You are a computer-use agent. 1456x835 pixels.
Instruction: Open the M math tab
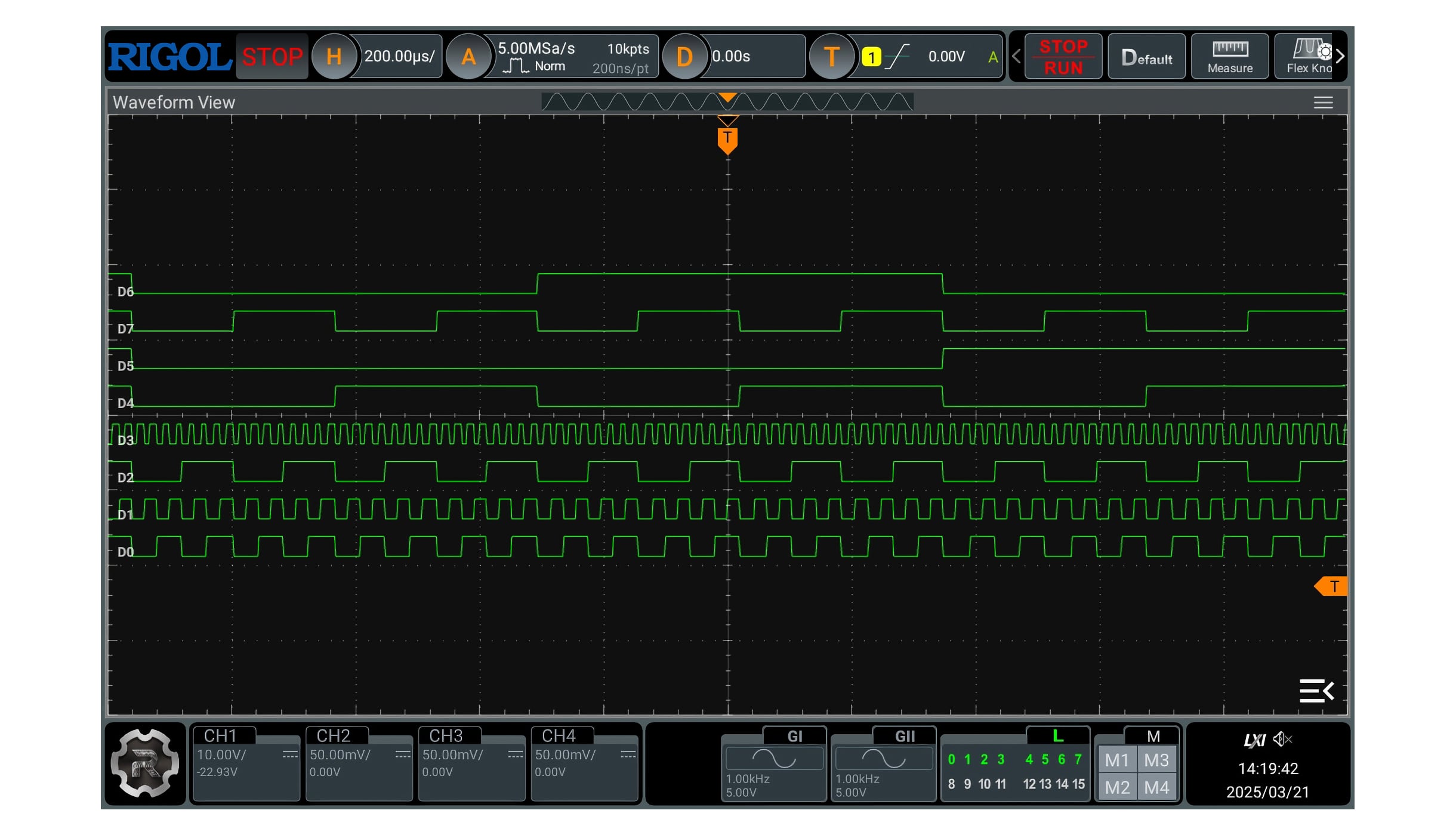tap(1153, 736)
